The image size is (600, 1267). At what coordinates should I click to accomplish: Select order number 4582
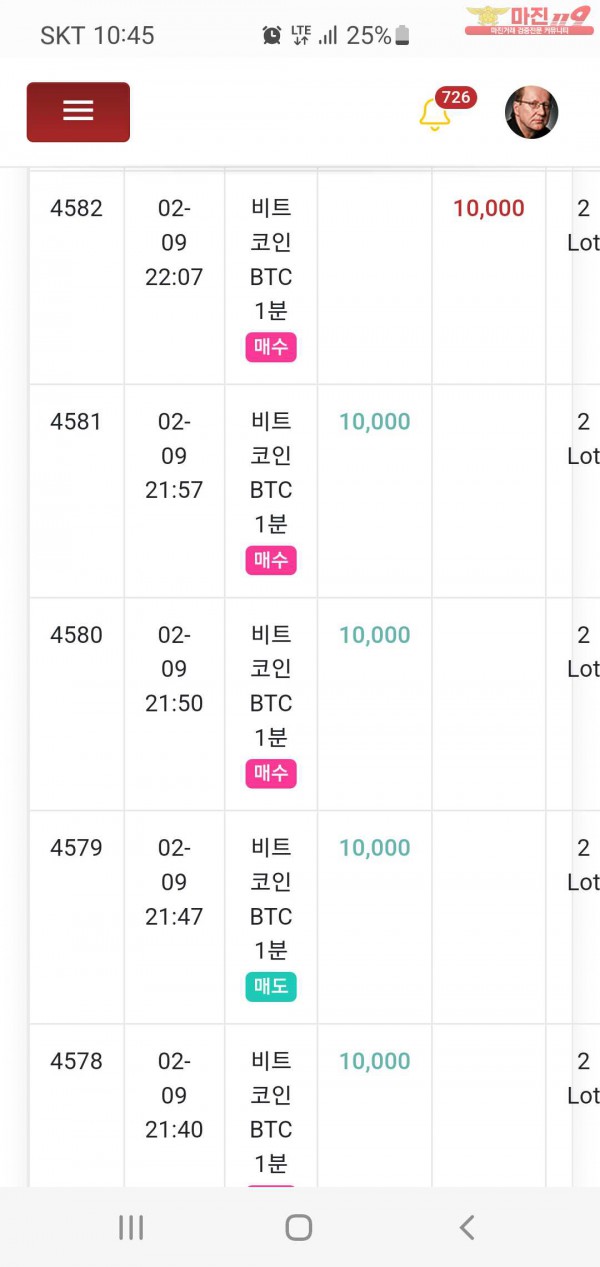pyautogui.click(x=76, y=209)
